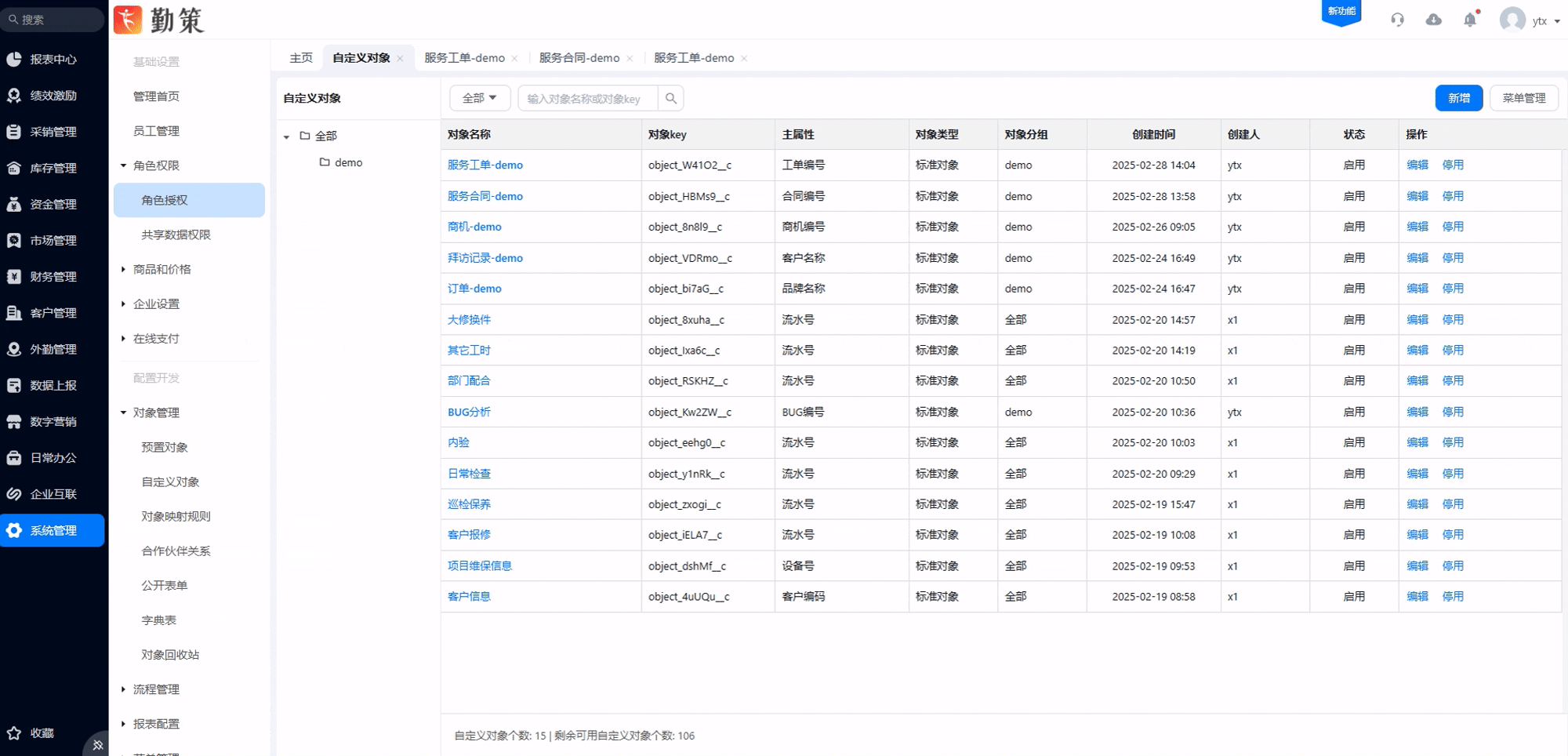Open 企业互联 sidebar icon
Viewport: 1568px width, 756px height.
pyautogui.click(x=14, y=494)
